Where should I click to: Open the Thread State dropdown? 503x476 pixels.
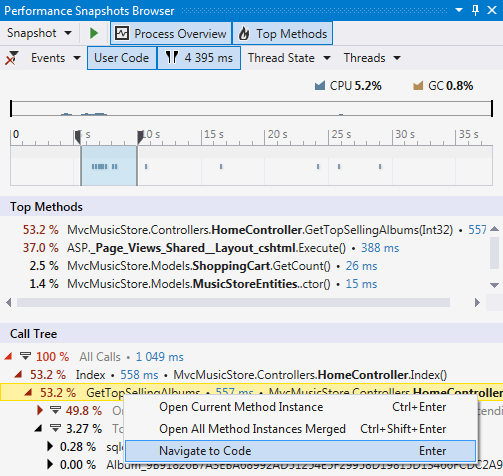point(289,58)
